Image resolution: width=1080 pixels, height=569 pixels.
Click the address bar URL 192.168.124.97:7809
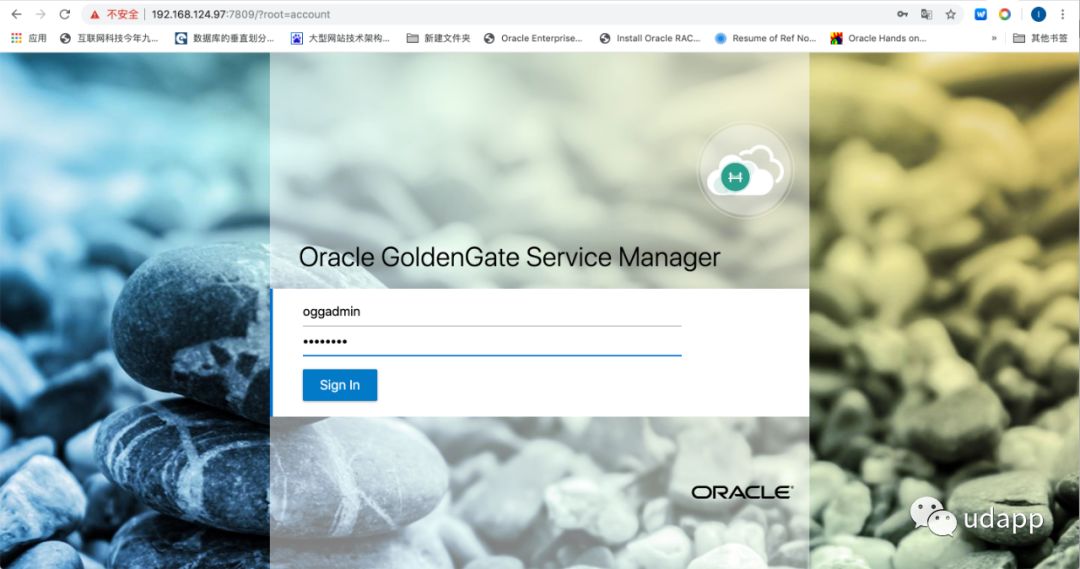pos(240,14)
